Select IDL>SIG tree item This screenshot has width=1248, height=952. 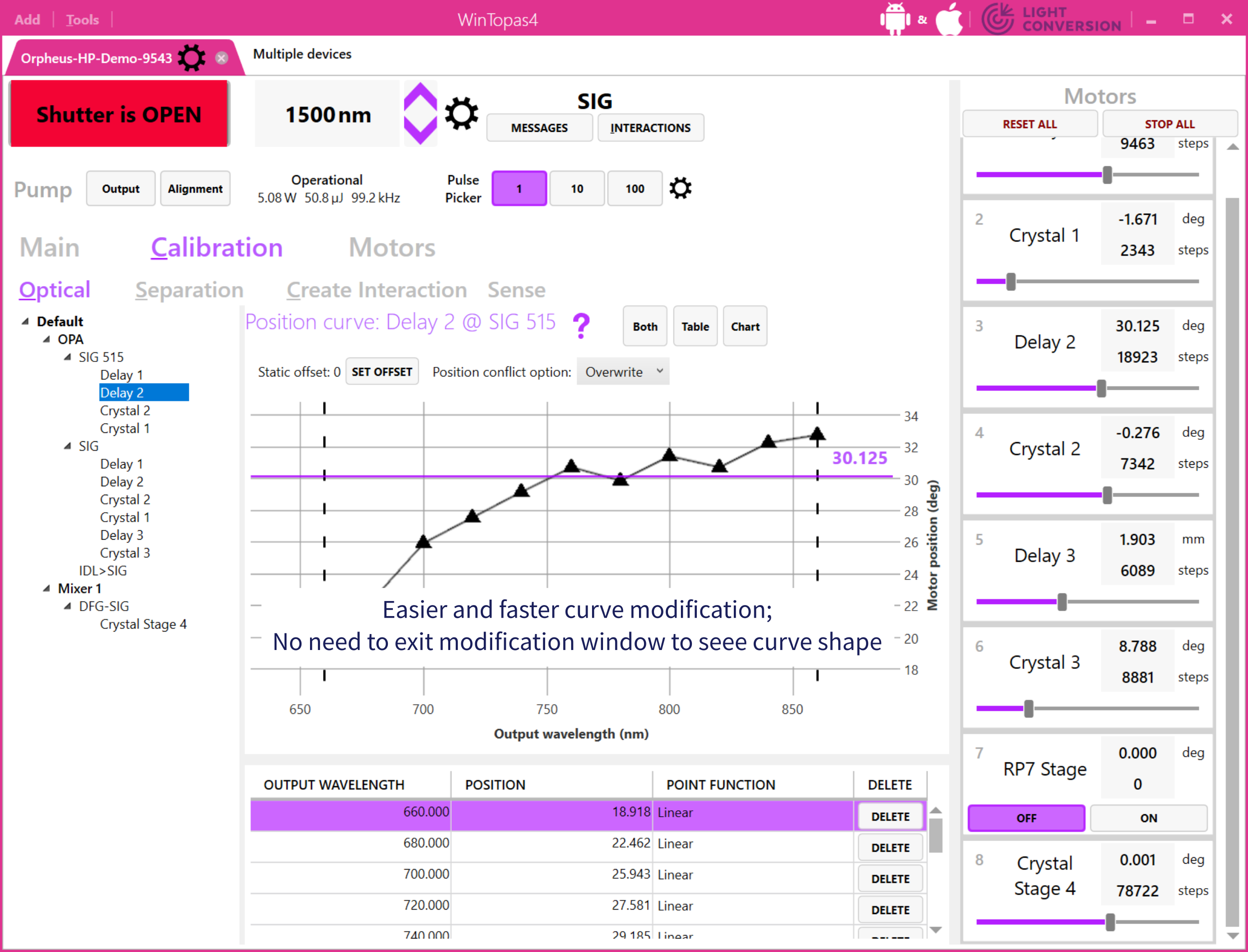coord(102,571)
